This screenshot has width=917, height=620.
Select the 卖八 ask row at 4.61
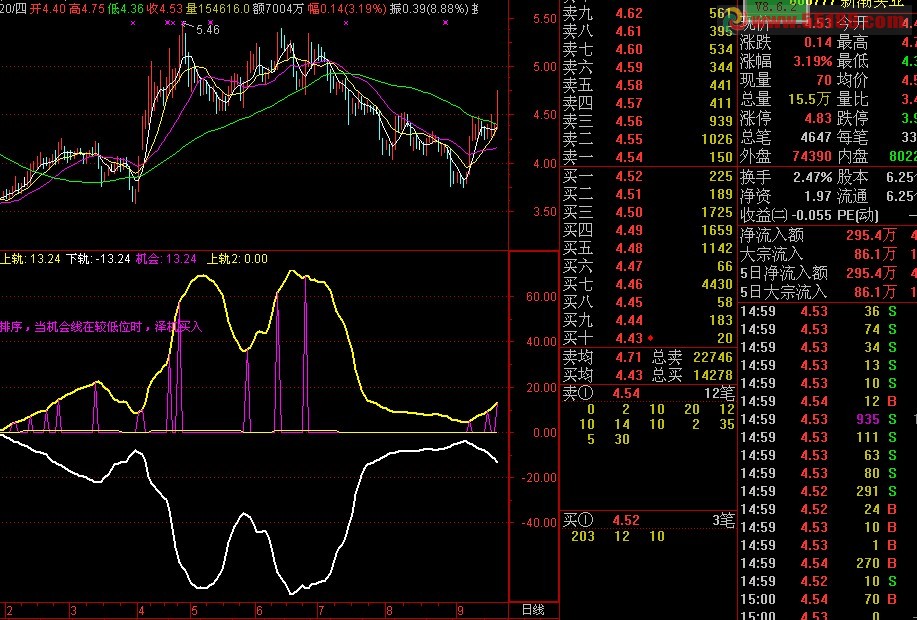pyautogui.click(x=647, y=32)
